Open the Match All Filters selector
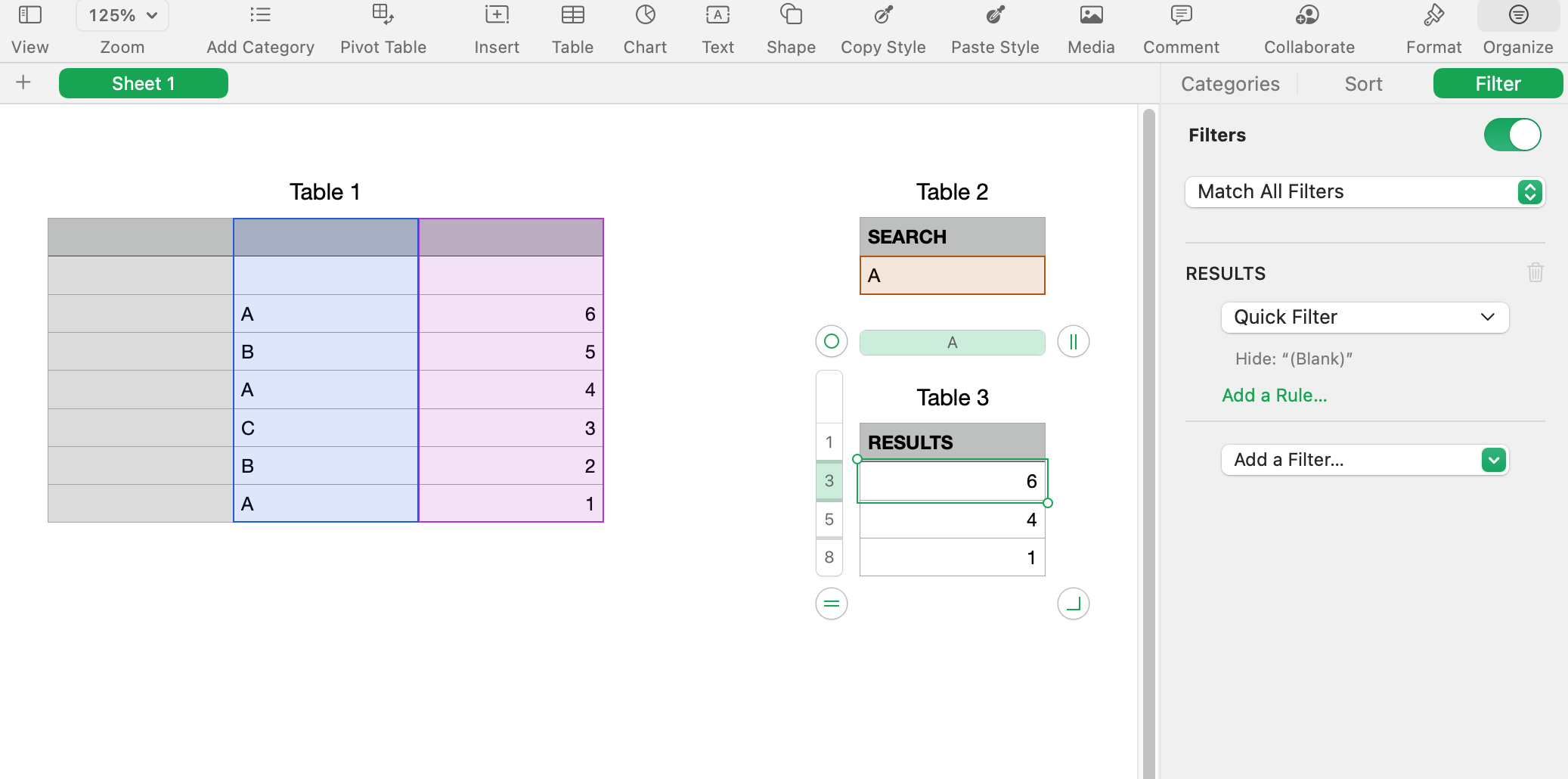The image size is (1568, 779). pyautogui.click(x=1363, y=192)
